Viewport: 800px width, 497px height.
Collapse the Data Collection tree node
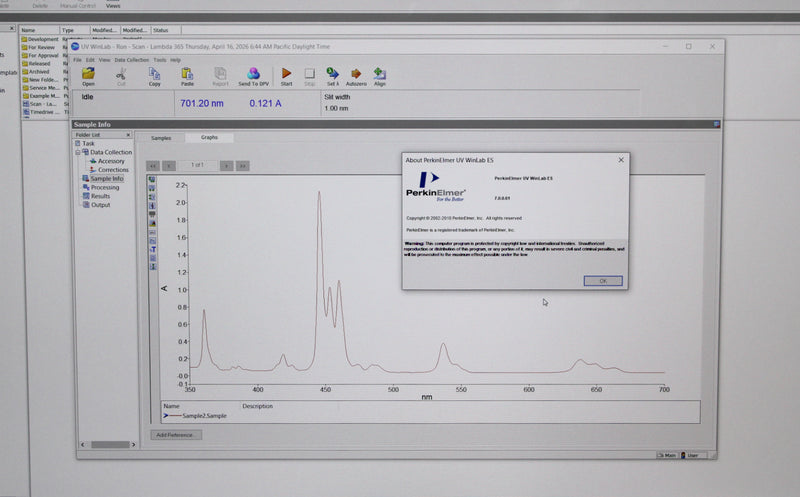point(78,152)
